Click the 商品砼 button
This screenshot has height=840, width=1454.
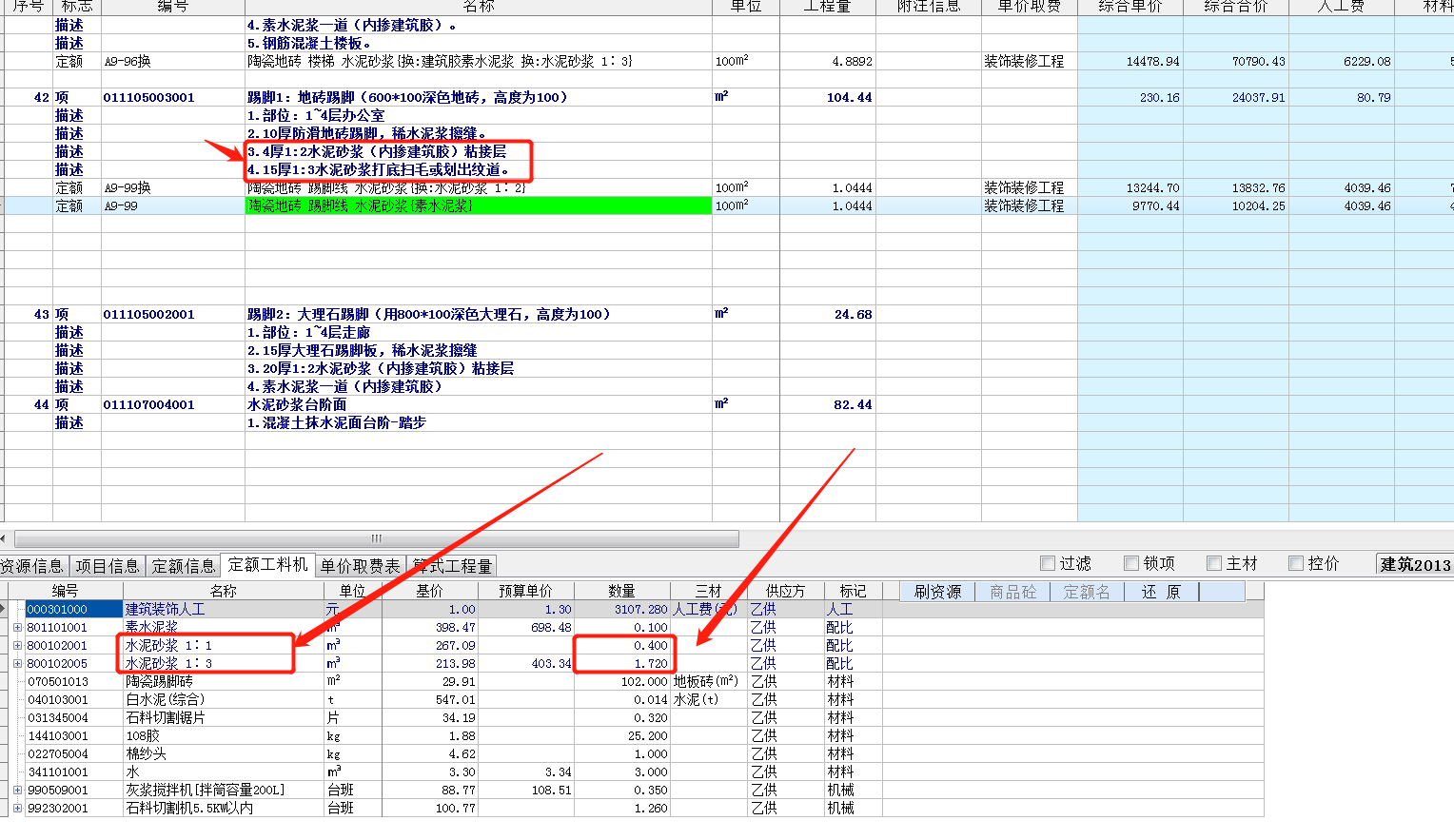pos(1012,592)
